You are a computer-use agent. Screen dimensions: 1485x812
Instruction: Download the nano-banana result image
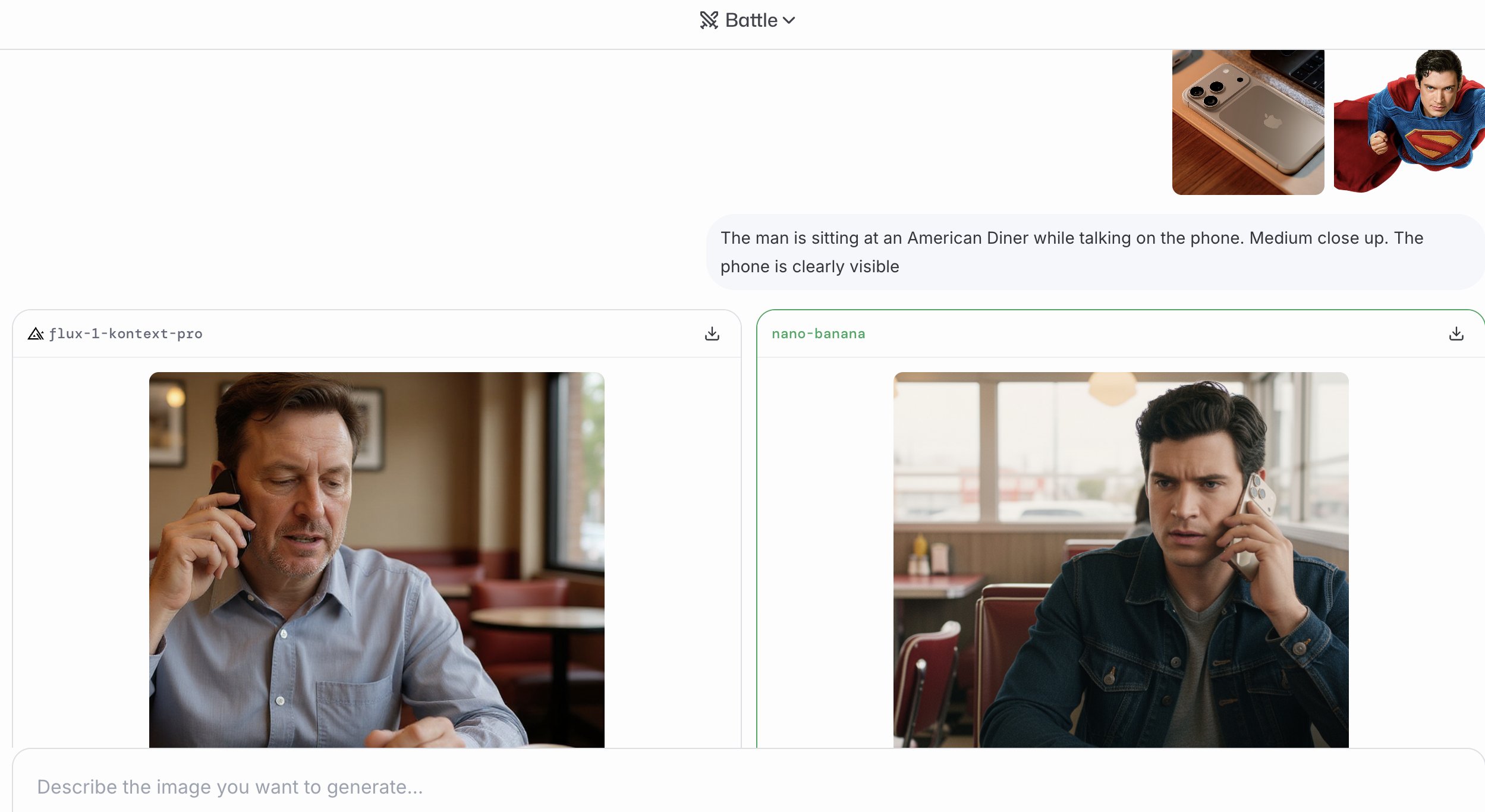coord(1456,333)
